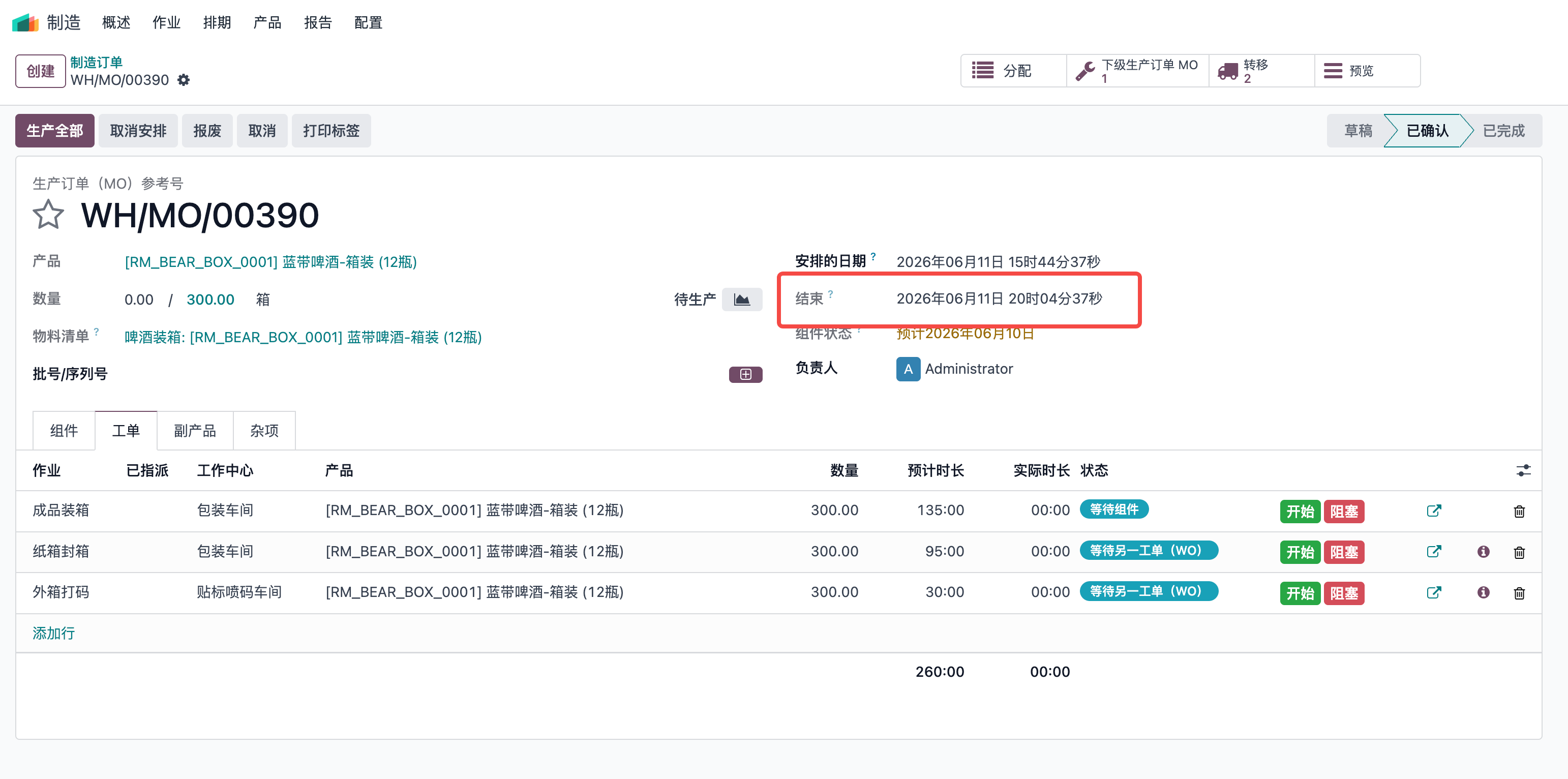The width and height of the screenshot is (1568, 779).
Task: Click the 报废 scrap button
Action: 207,131
